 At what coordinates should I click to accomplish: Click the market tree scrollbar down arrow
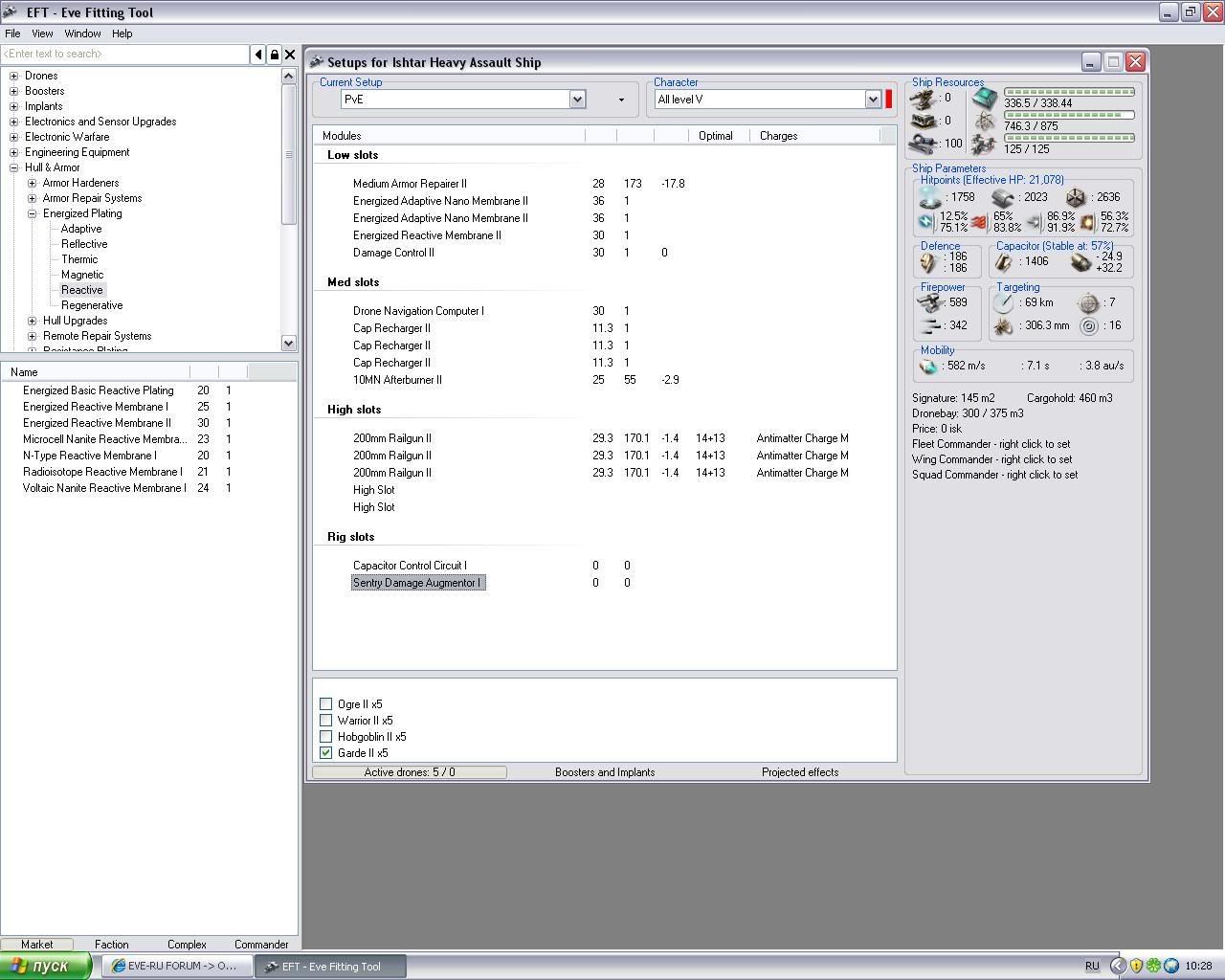(x=289, y=343)
